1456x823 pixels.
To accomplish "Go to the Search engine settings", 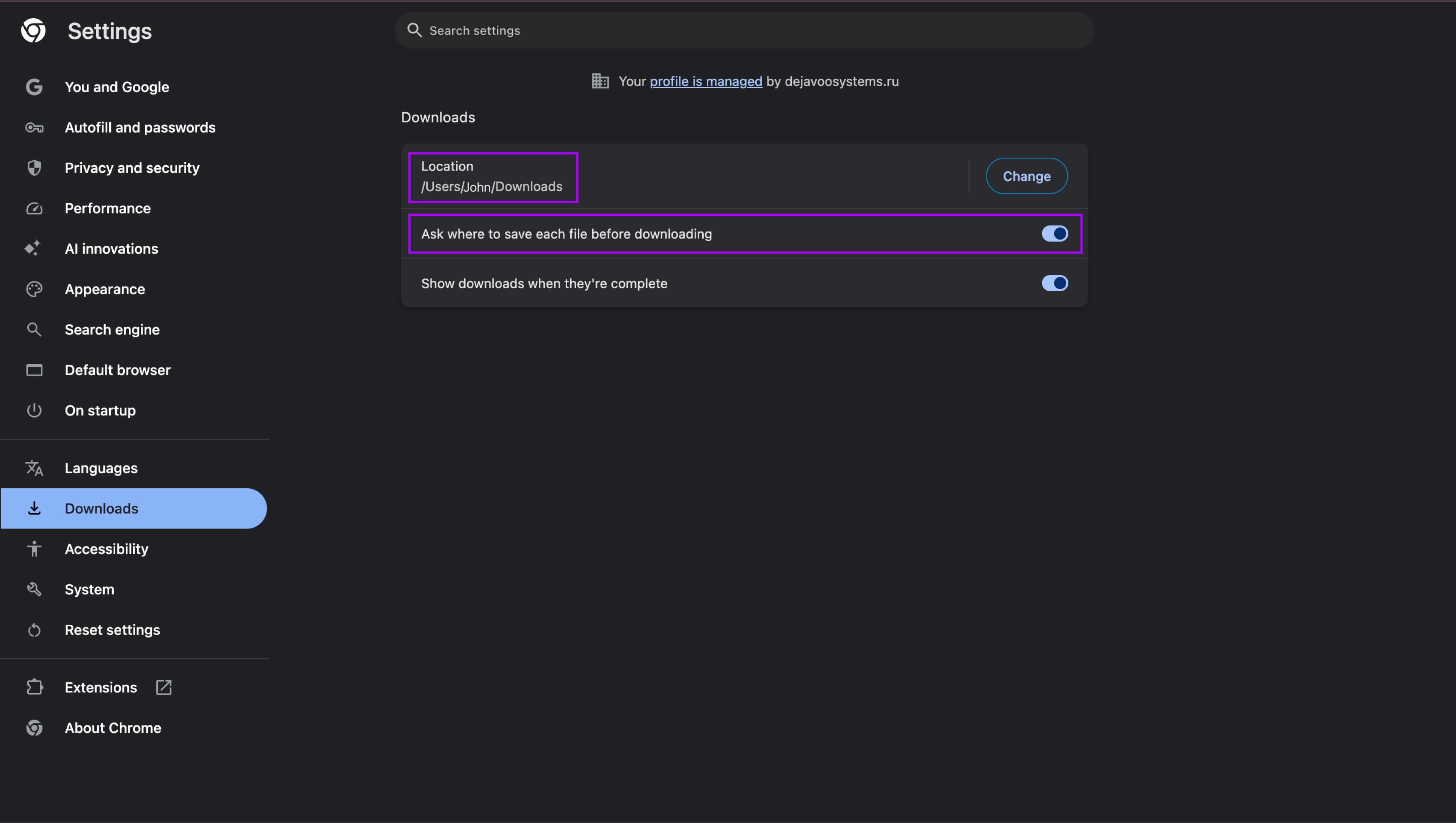I will point(112,329).
